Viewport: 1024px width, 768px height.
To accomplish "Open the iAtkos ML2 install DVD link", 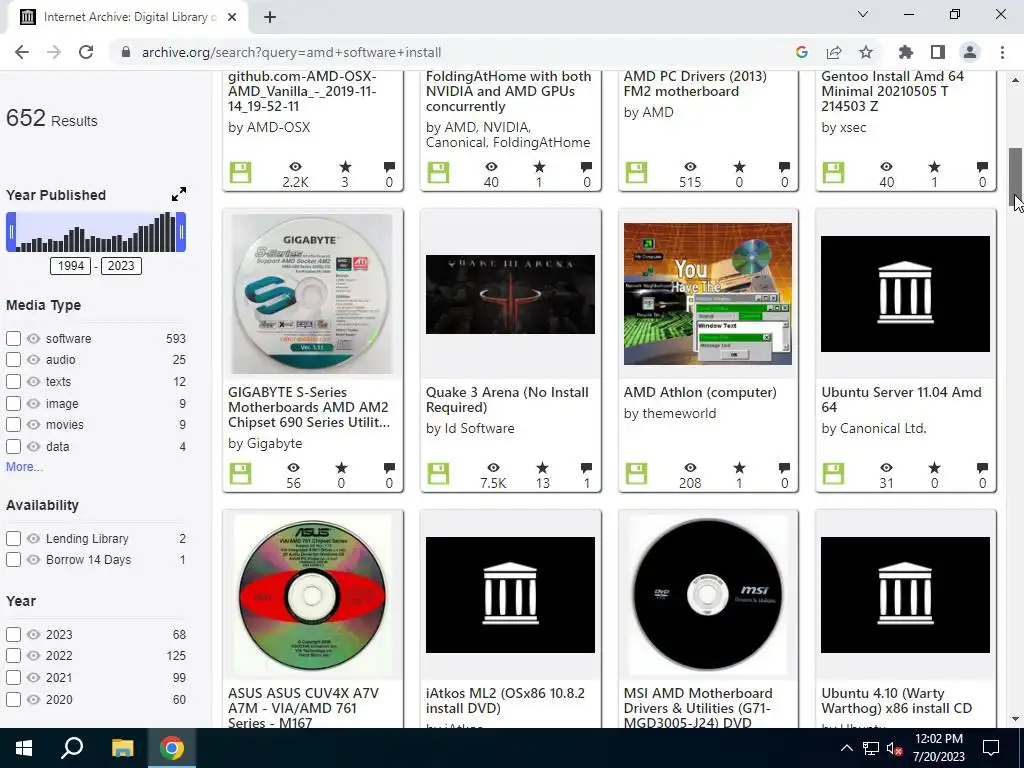I will [505, 701].
